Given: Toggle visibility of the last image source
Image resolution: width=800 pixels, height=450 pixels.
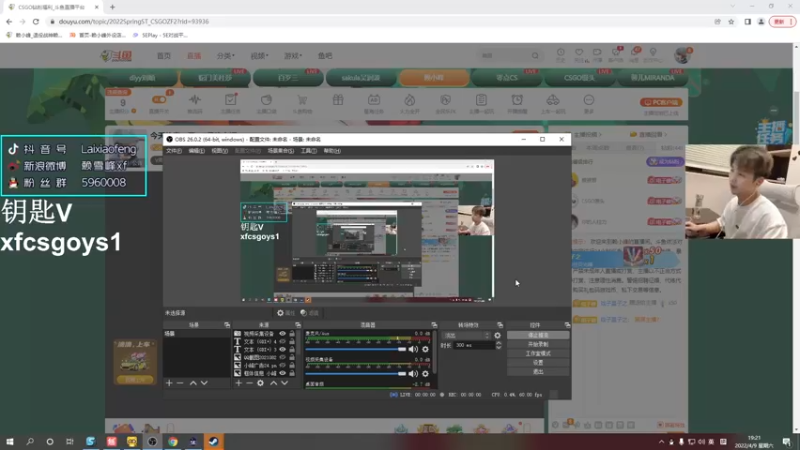Looking at the screenshot, I should click(282, 373).
